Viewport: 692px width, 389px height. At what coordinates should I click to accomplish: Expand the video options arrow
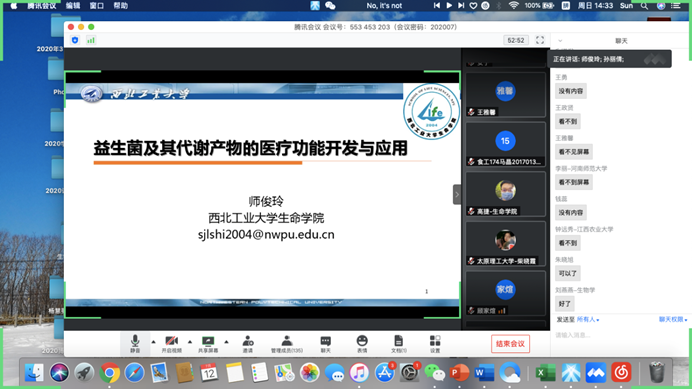(x=190, y=342)
